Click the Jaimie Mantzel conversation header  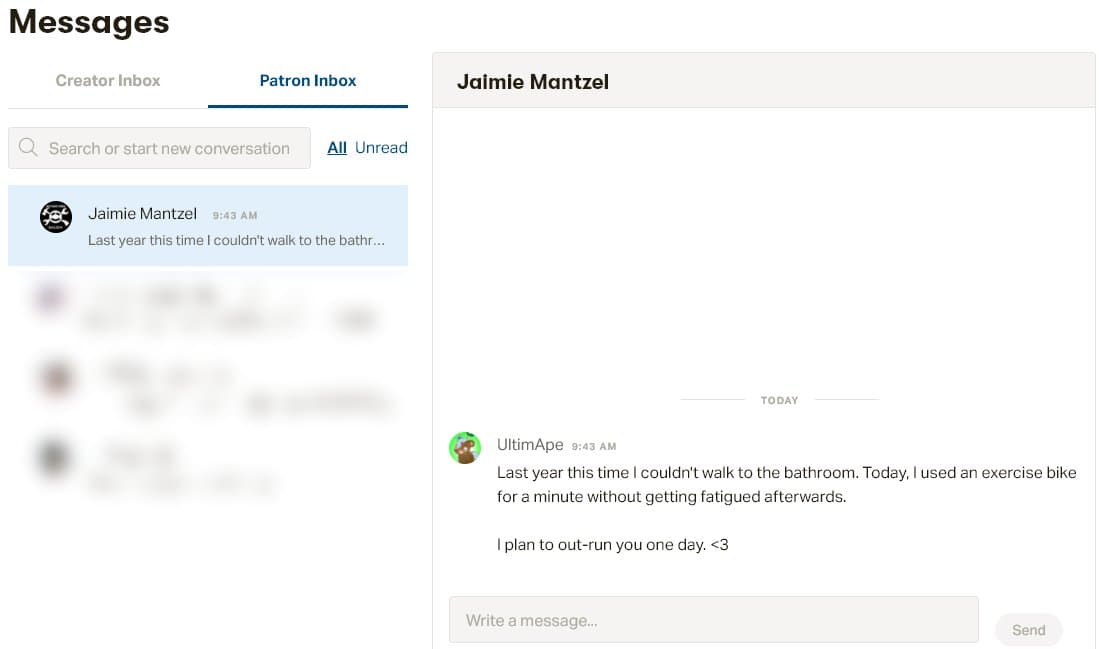(x=533, y=82)
